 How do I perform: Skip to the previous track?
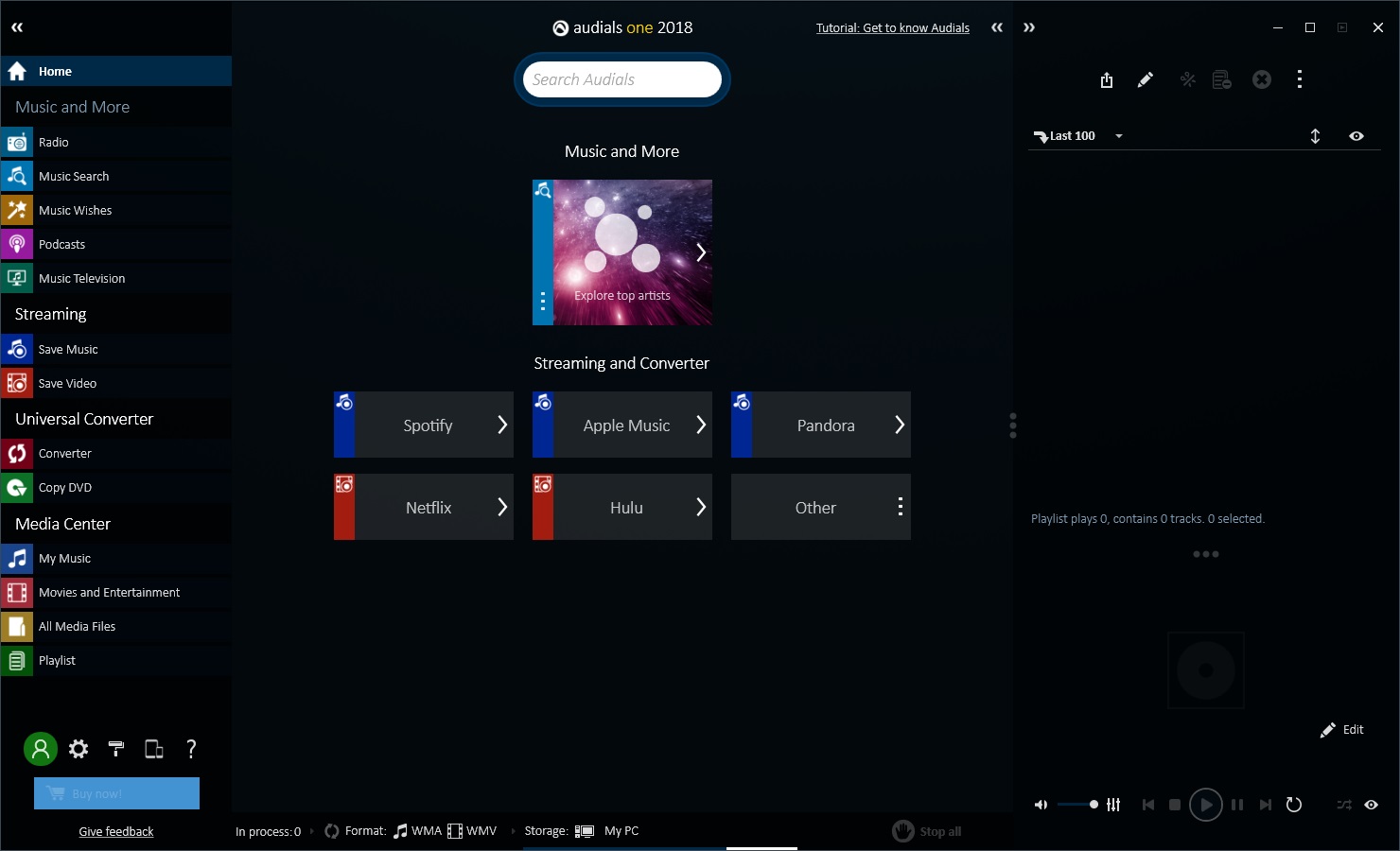[1147, 805]
